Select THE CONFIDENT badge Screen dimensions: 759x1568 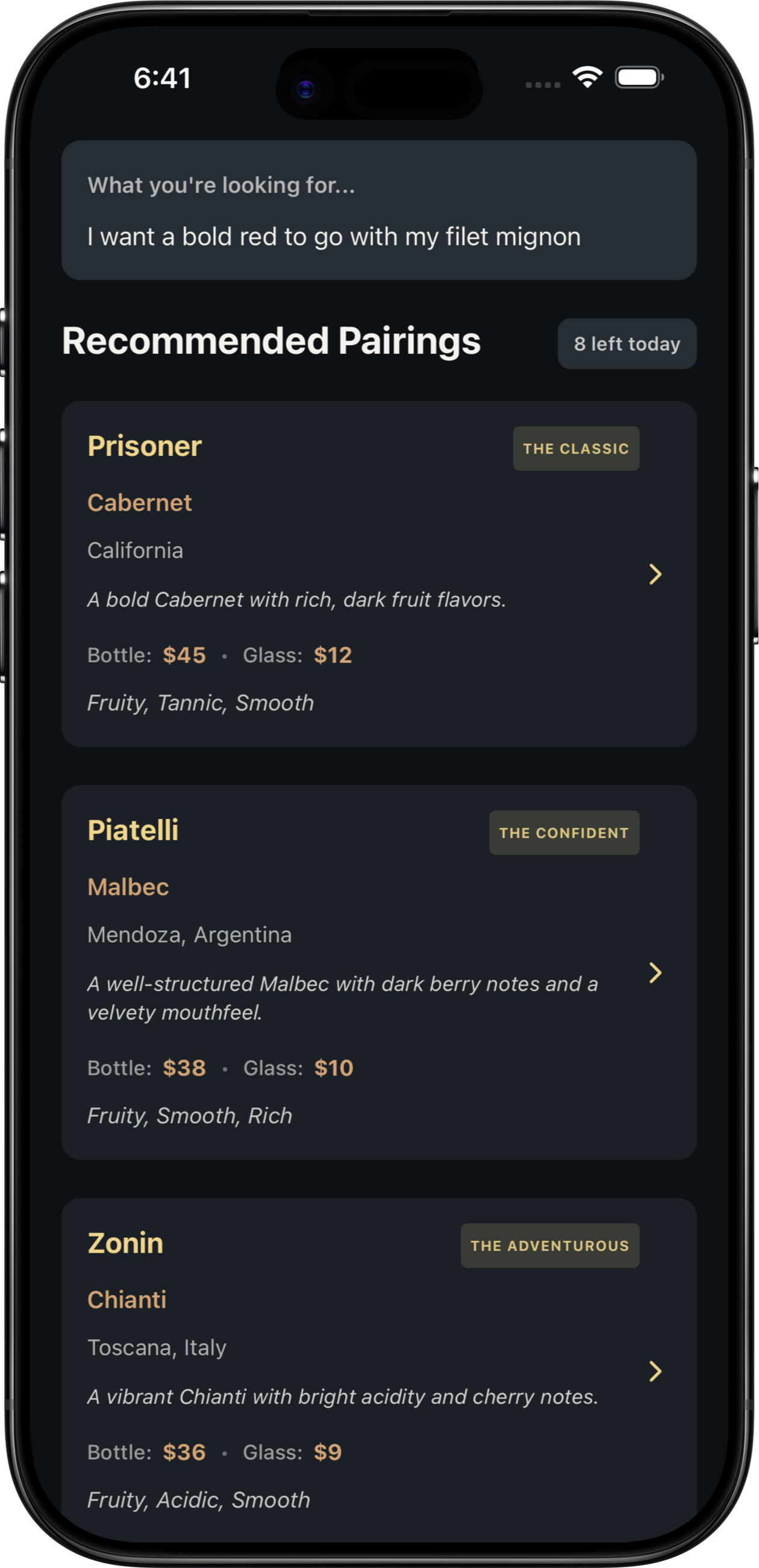(564, 833)
